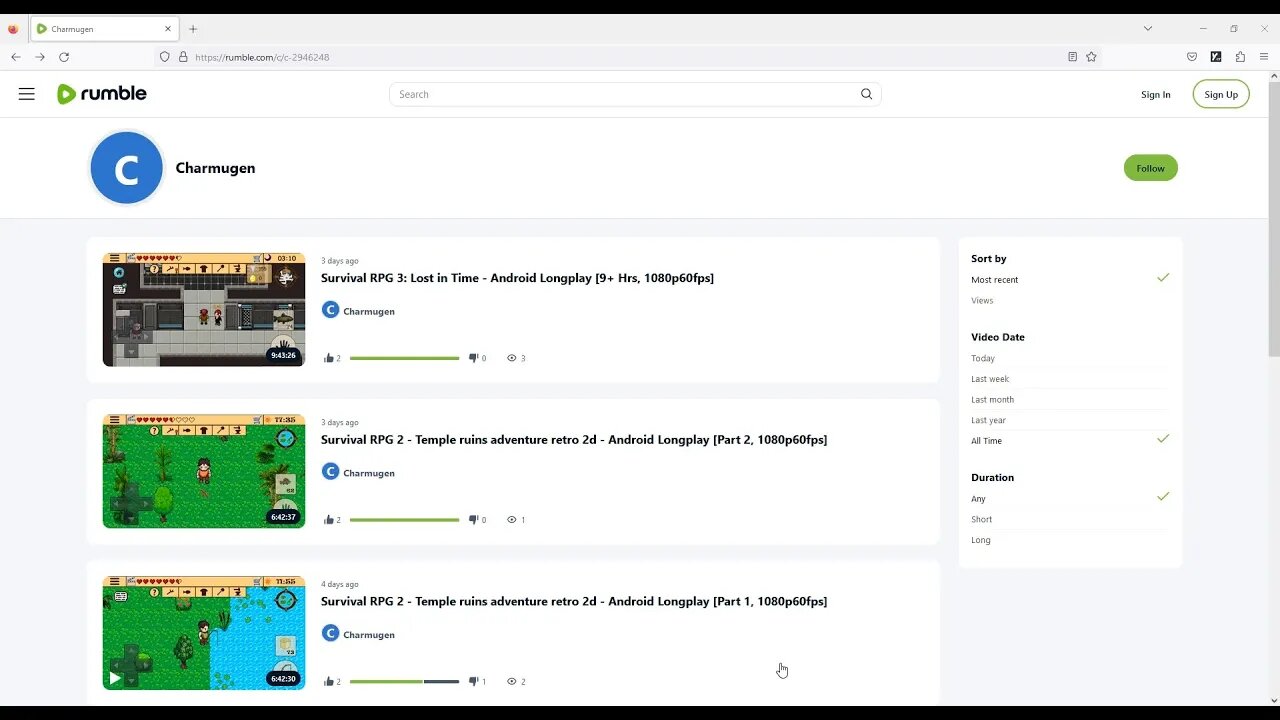Bookmark this page with the star icon
The width and height of the screenshot is (1280, 720).
coord(1091,57)
